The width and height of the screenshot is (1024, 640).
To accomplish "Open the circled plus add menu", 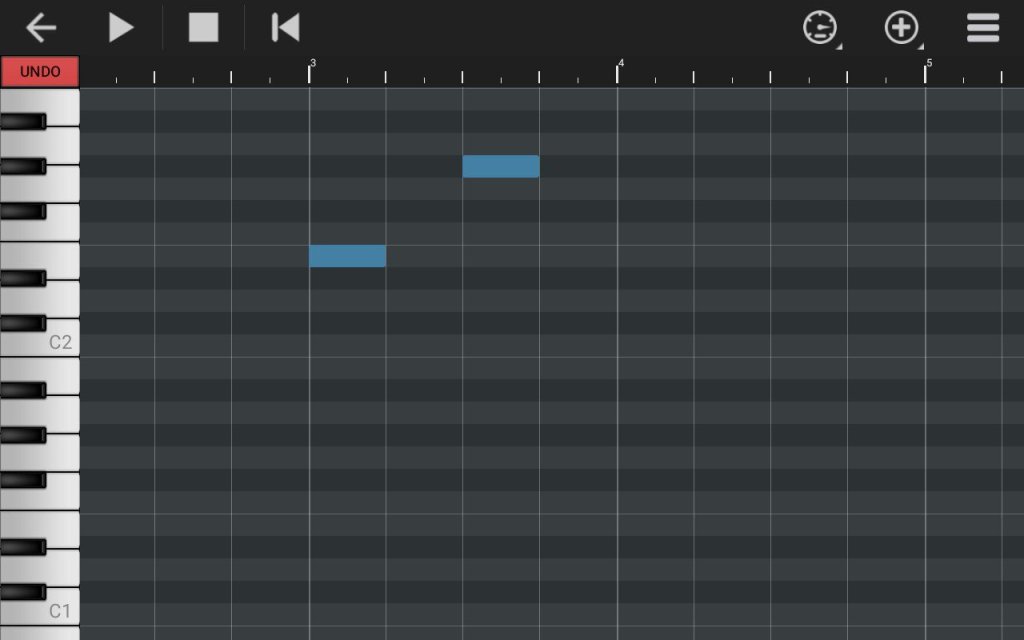I will point(902,28).
